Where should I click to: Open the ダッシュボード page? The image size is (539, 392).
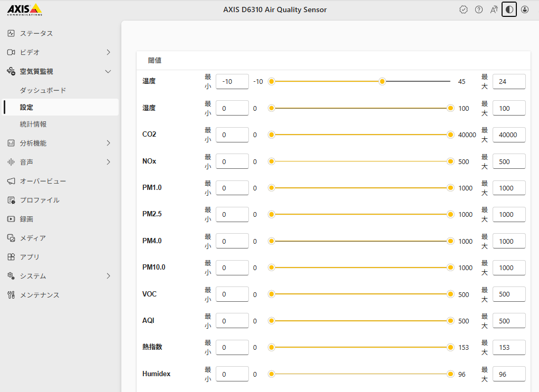point(43,90)
